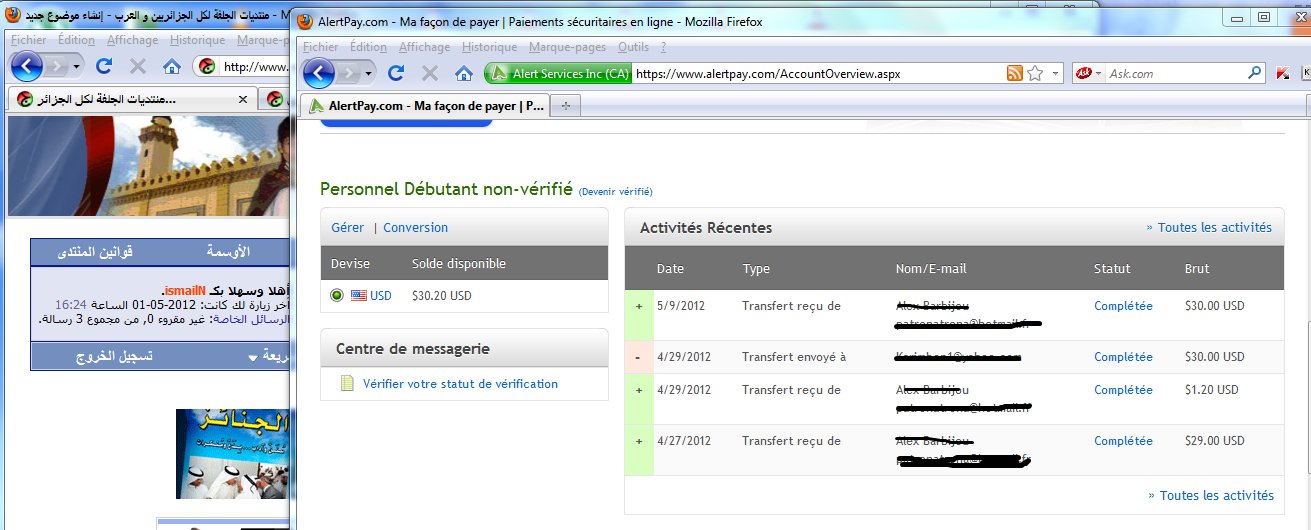The height and width of the screenshot is (530, 1311).
Task: Click the Transfert envoyé à type cell
Action: point(794,357)
